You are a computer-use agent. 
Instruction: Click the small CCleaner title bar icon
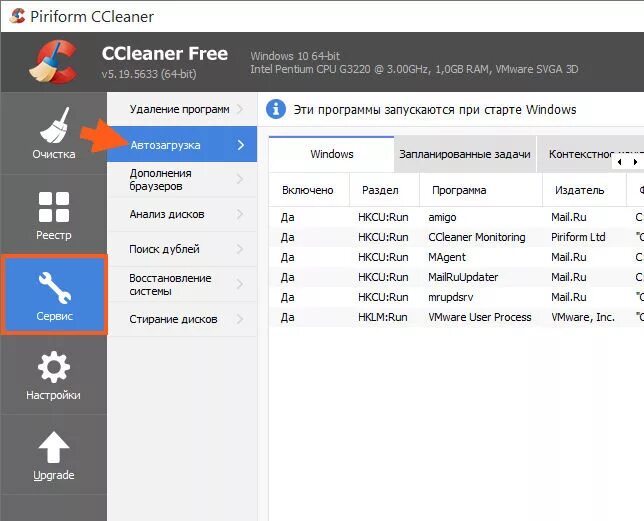pos(17,16)
